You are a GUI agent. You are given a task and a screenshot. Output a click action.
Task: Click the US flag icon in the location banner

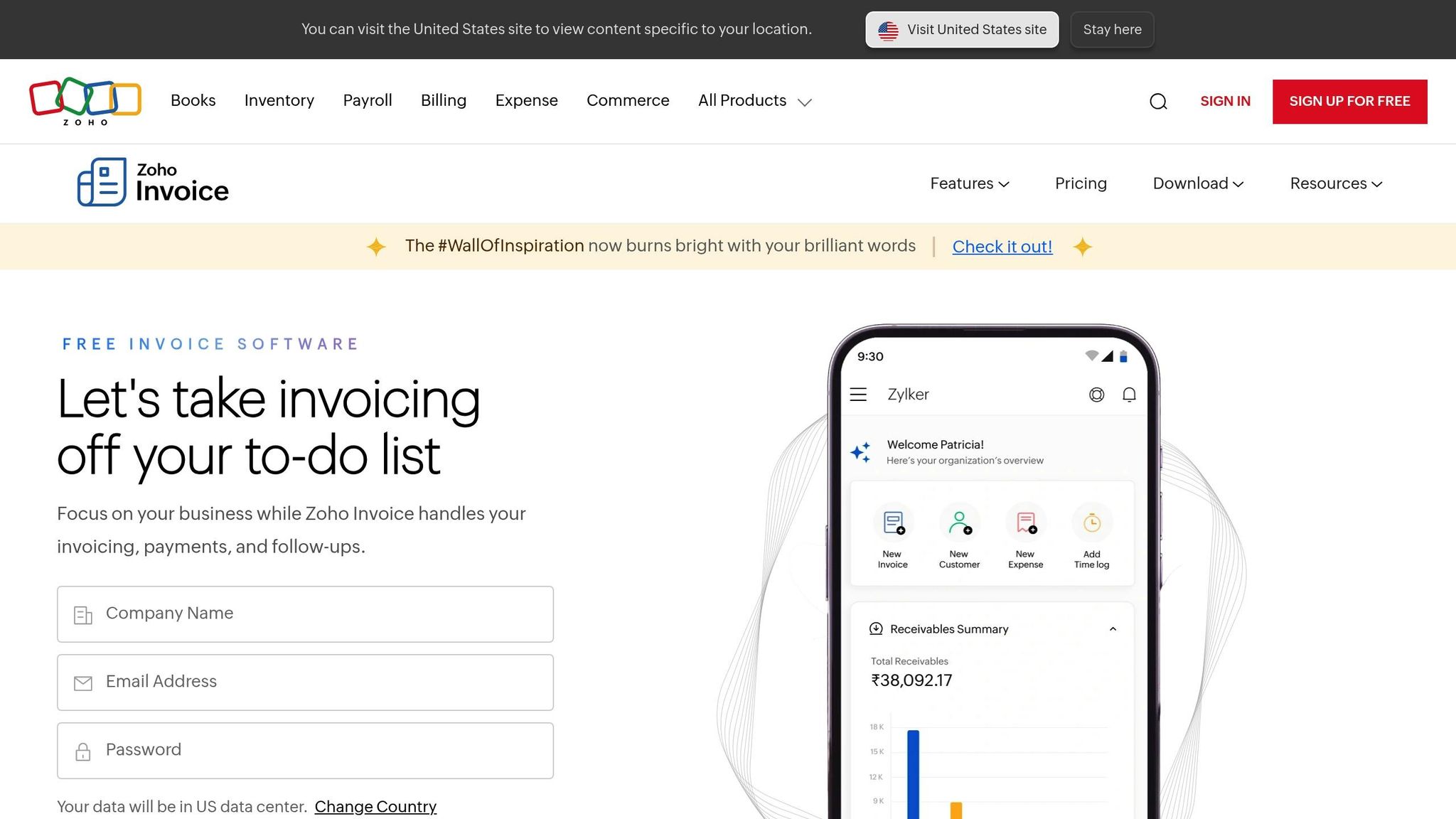coord(888,29)
